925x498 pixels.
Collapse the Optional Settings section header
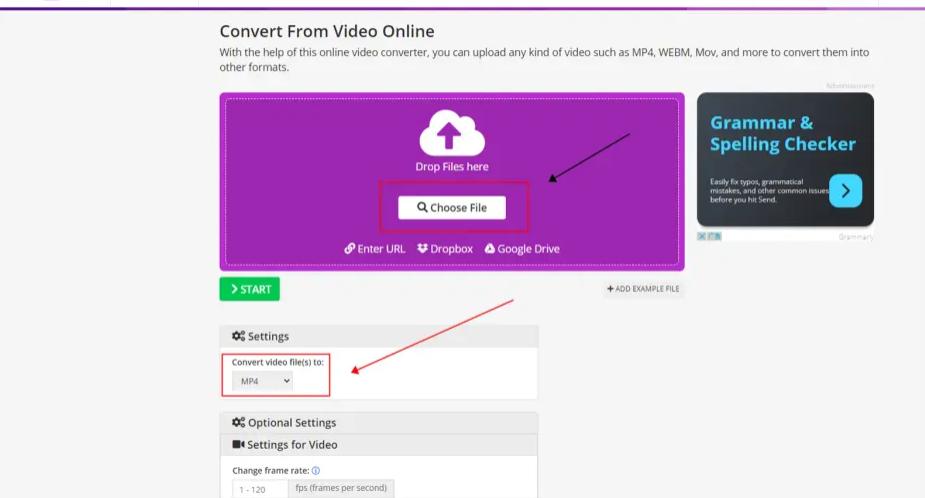pos(379,422)
